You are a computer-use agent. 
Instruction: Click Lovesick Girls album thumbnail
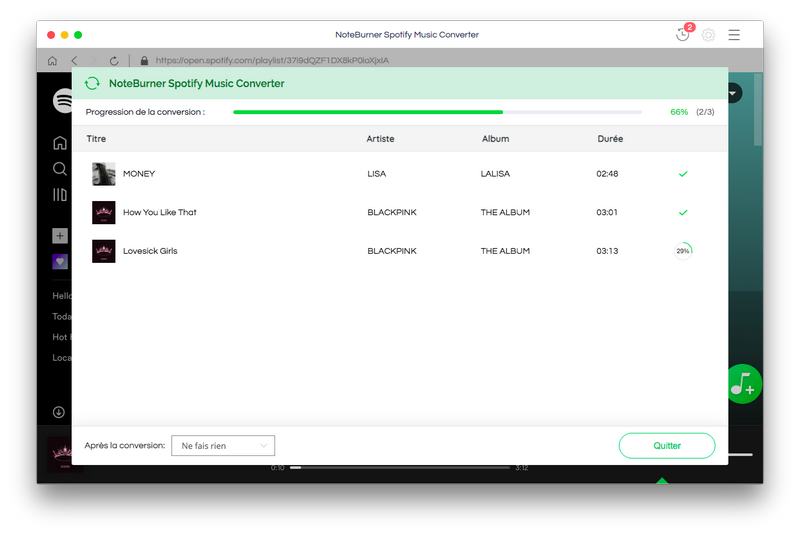(104, 251)
